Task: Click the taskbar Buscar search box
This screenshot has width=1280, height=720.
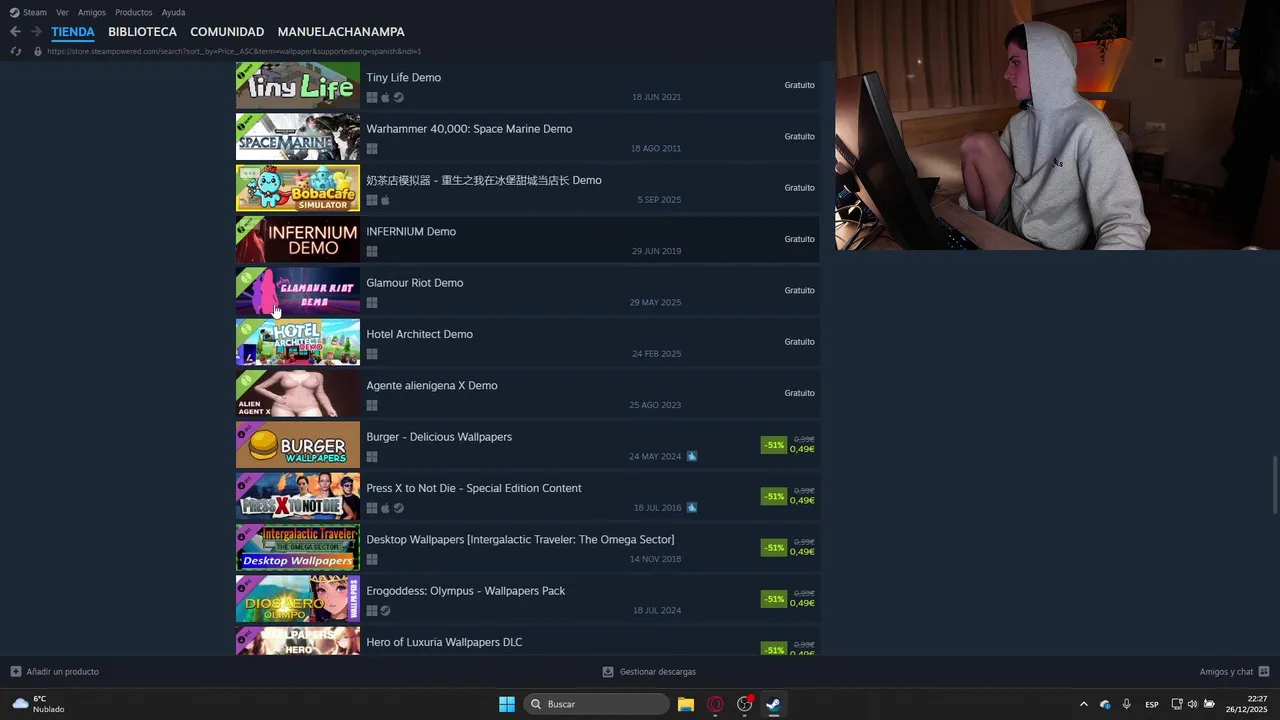Action: [596, 704]
